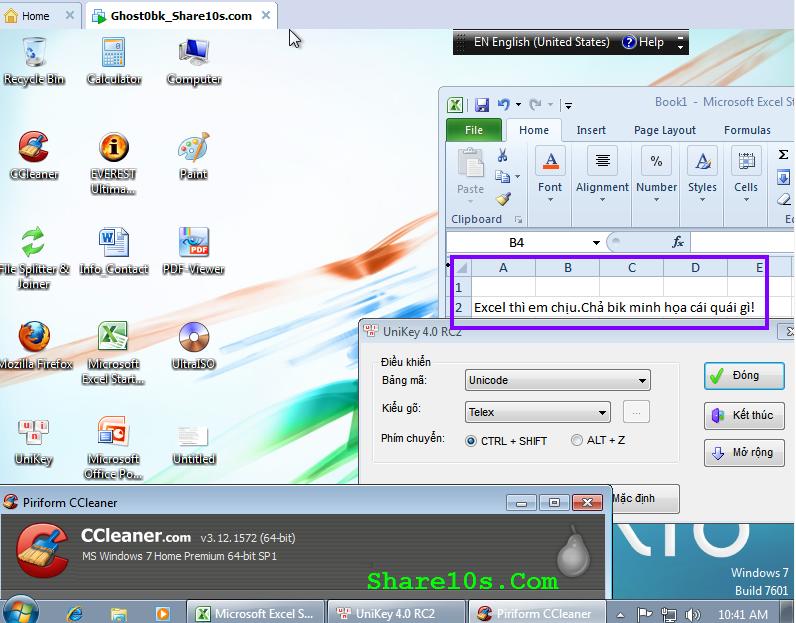Click Save icon in Excel quick access toolbar
Image resolution: width=796 pixels, height=623 pixels.
click(481, 105)
